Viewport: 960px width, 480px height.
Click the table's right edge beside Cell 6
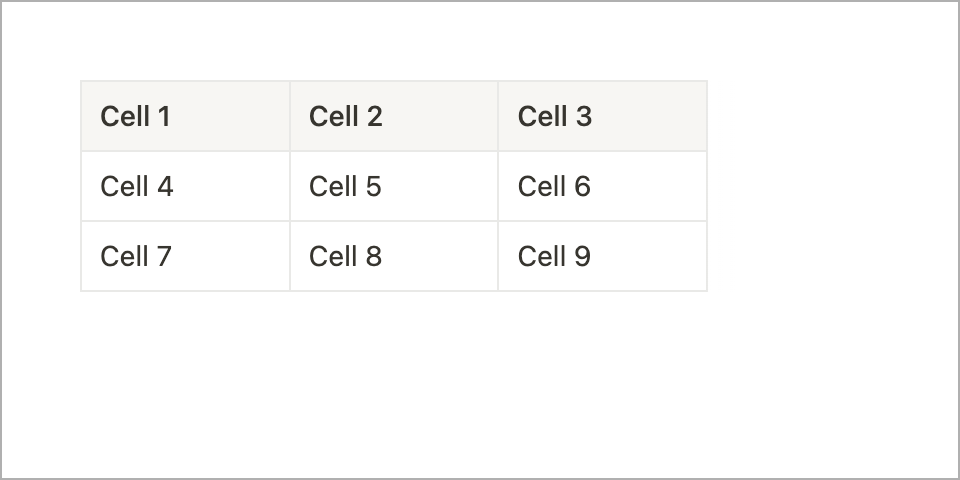point(707,187)
